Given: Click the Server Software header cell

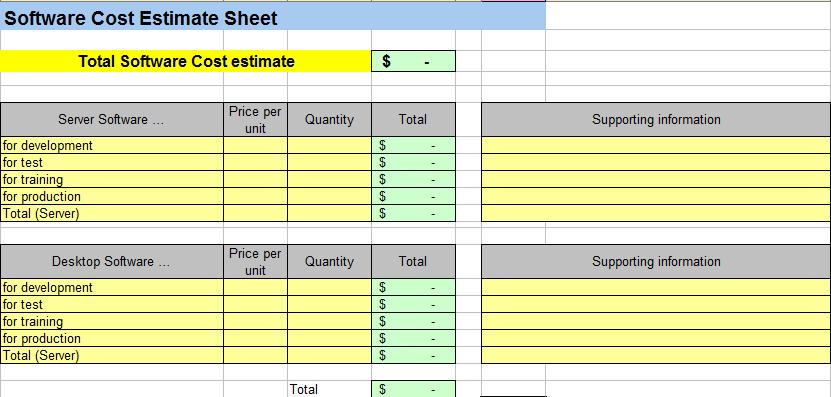Looking at the screenshot, I should coord(112,119).
